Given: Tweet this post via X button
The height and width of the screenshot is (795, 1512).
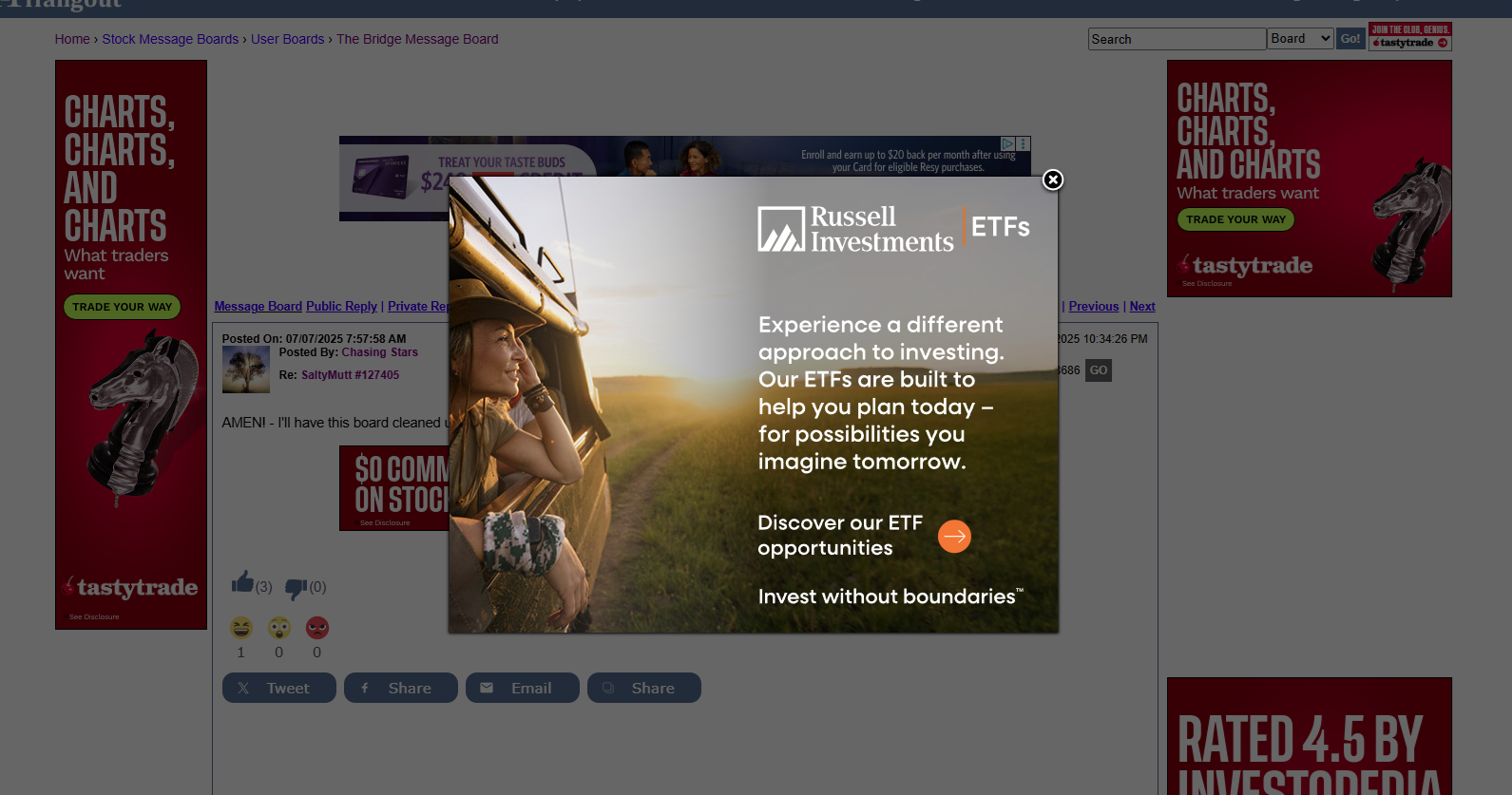Looking at the screenshot, I should pyautogui.click(x=278, y=688).
